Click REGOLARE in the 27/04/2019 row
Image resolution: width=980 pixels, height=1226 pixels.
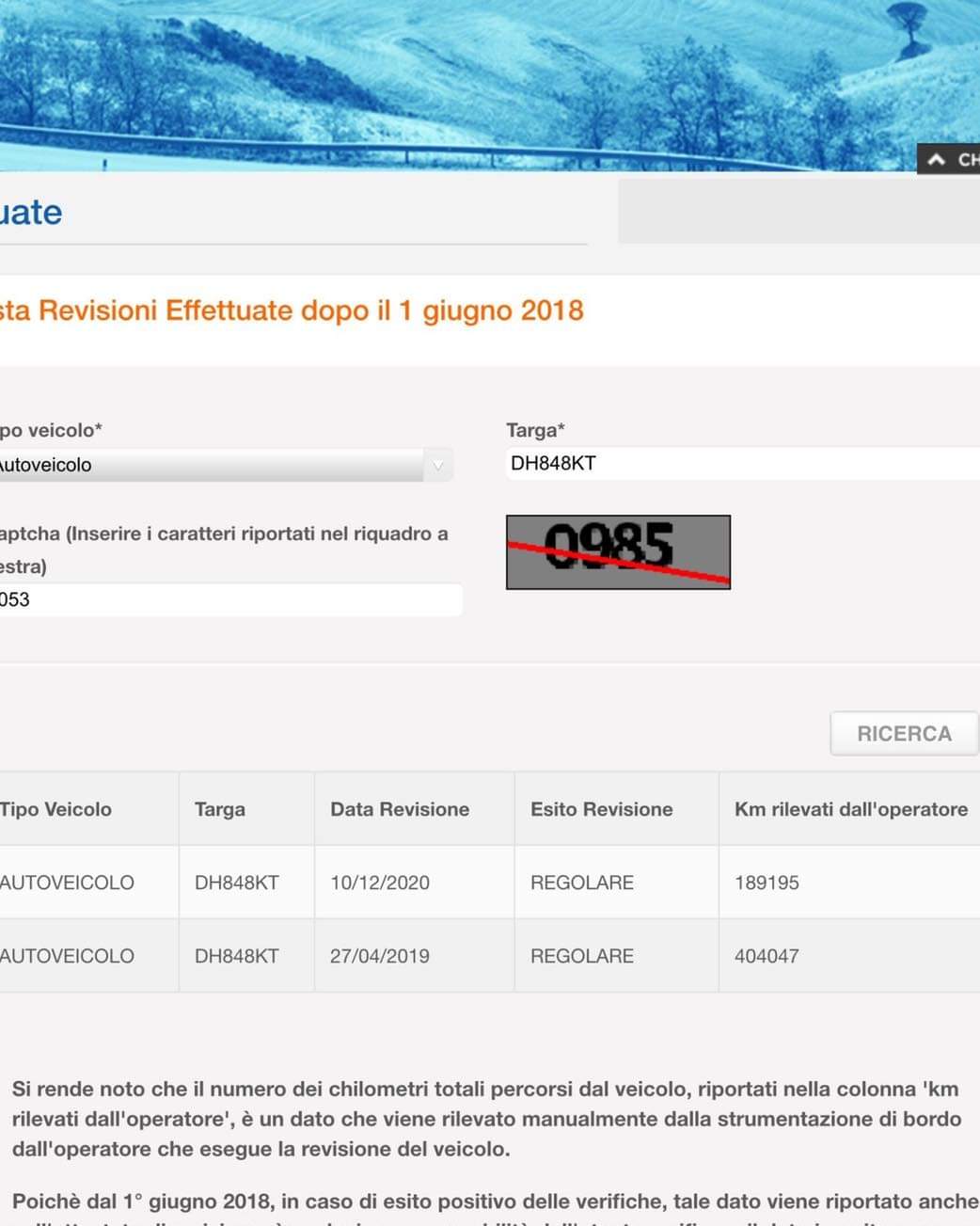click(x=582, y=956)
